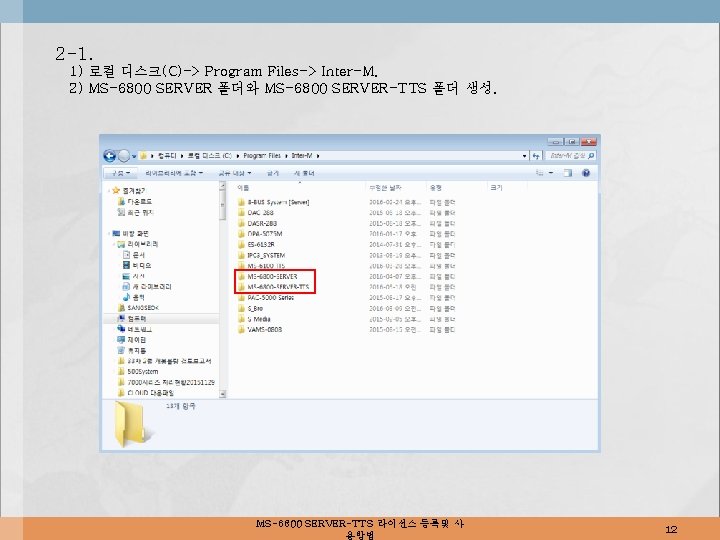Select the VAMS-0808 folder icon
720x540 pixels.
pos(241,330)
